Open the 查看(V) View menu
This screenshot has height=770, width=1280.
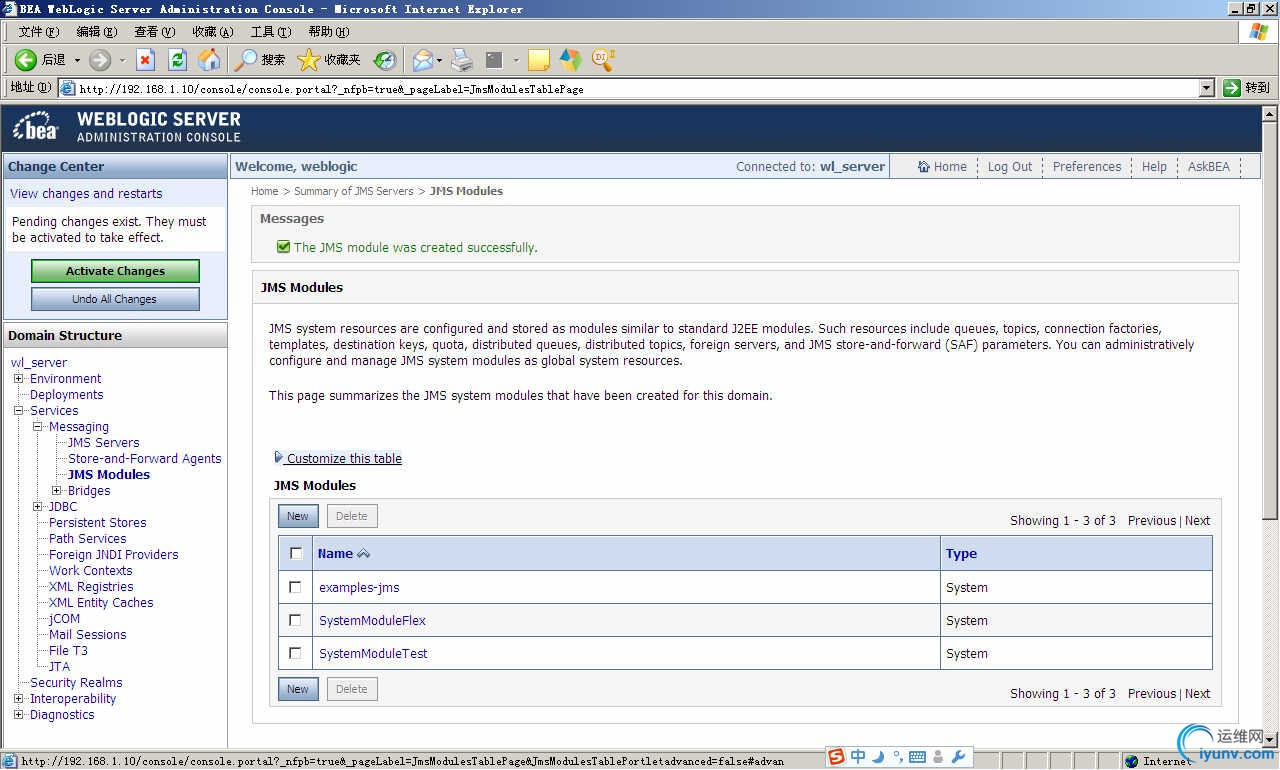click(154, 32)
